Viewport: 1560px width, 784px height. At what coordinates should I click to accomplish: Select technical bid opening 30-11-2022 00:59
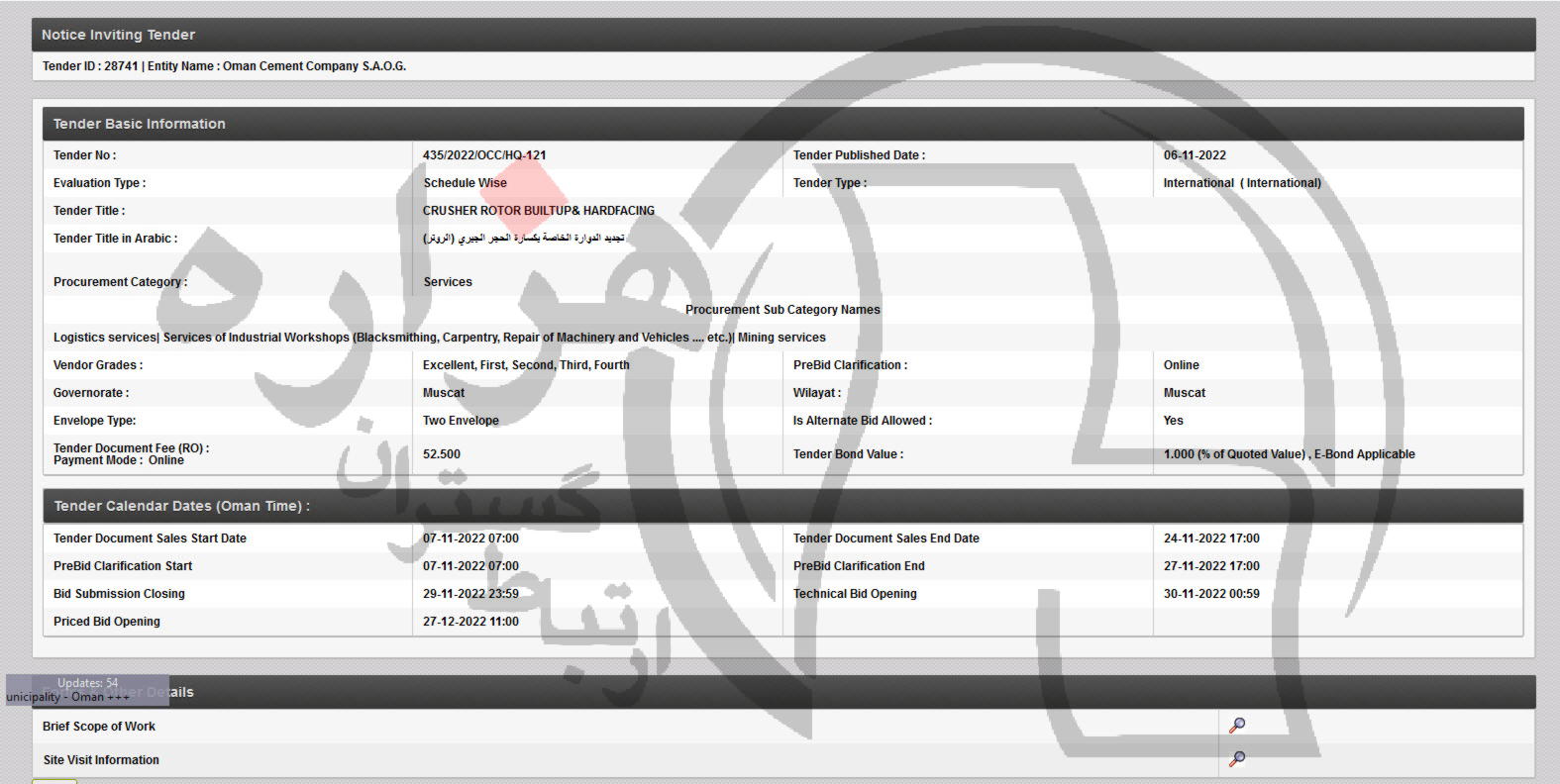coord(1211,594)
